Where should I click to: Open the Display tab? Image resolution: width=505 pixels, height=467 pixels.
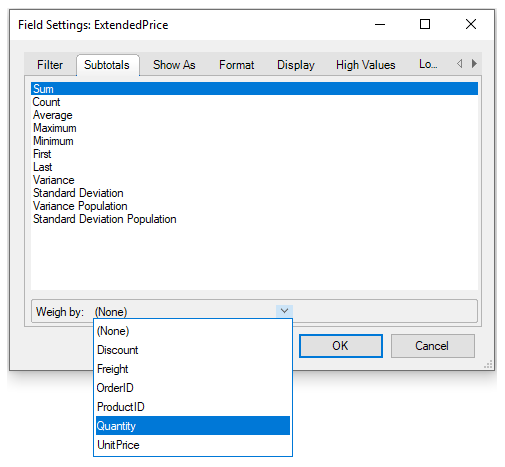(x=296, y=65)
